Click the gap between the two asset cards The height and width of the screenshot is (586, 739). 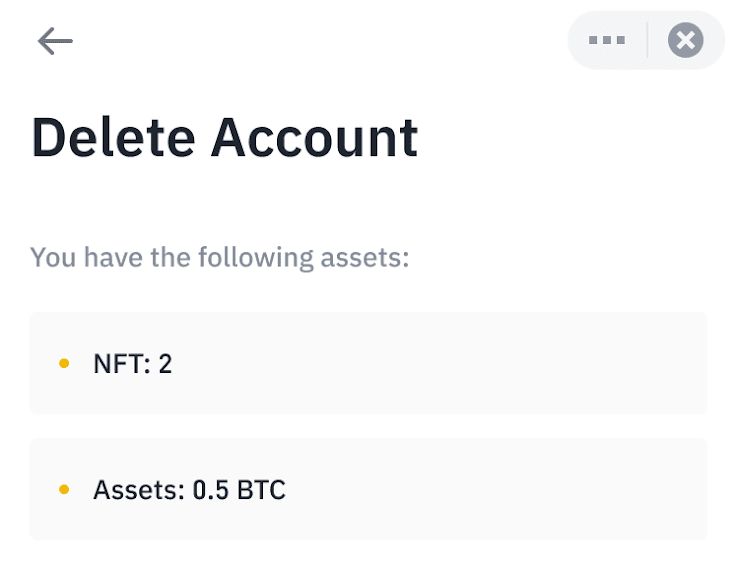pos(368,426)
